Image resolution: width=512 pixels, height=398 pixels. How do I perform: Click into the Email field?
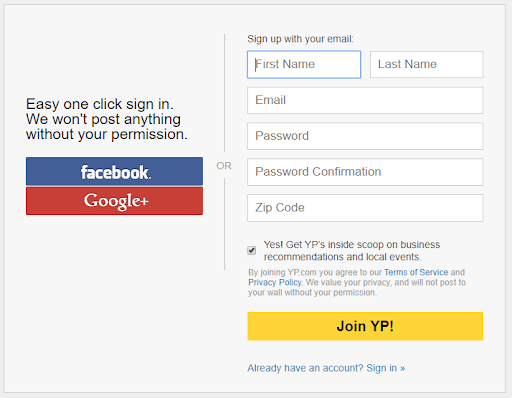click(365, 100)
